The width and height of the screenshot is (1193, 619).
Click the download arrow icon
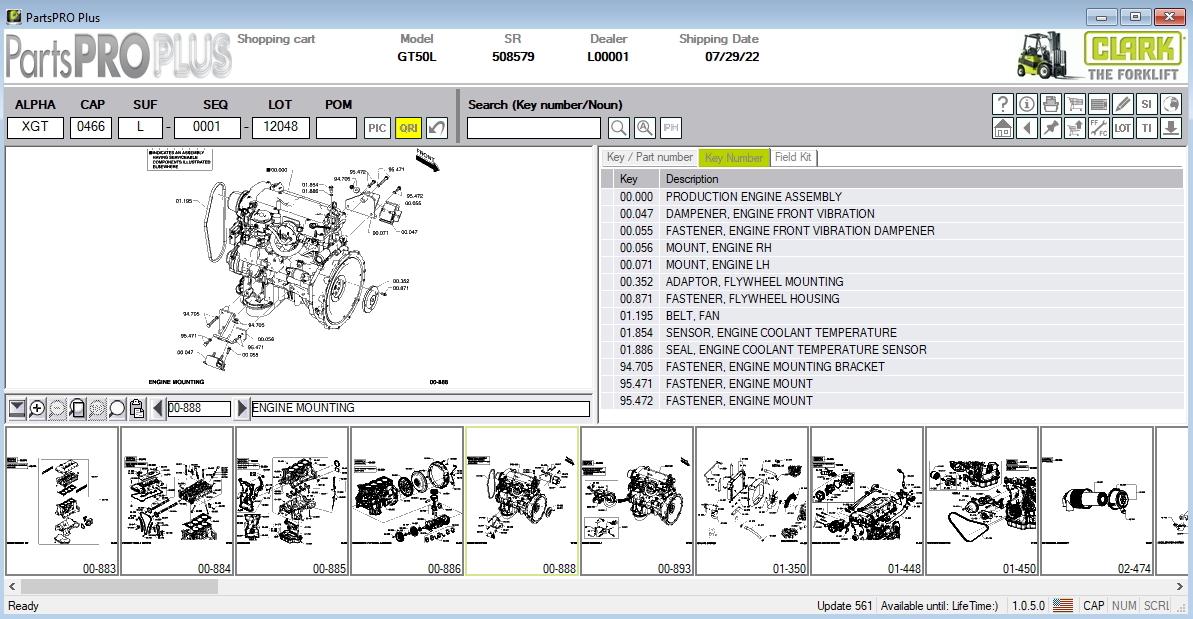(x=1170, y=128)
